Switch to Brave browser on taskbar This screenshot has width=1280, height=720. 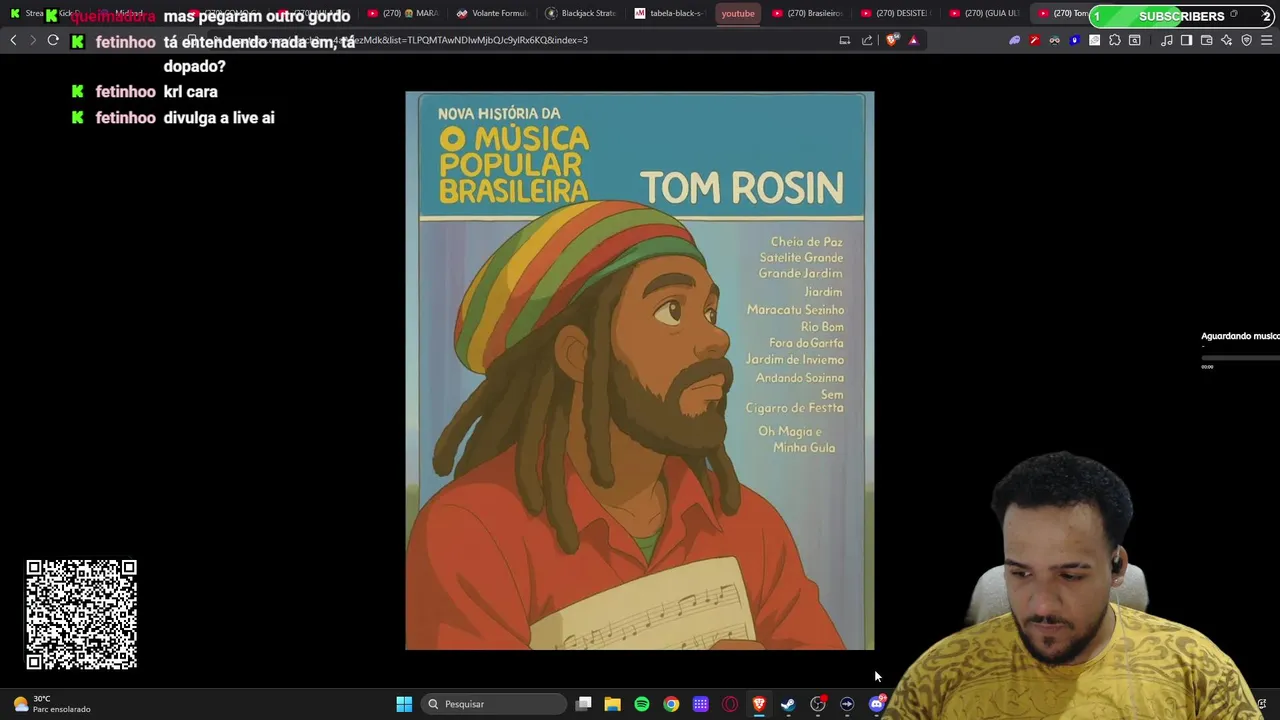click(x=759, y=704)
